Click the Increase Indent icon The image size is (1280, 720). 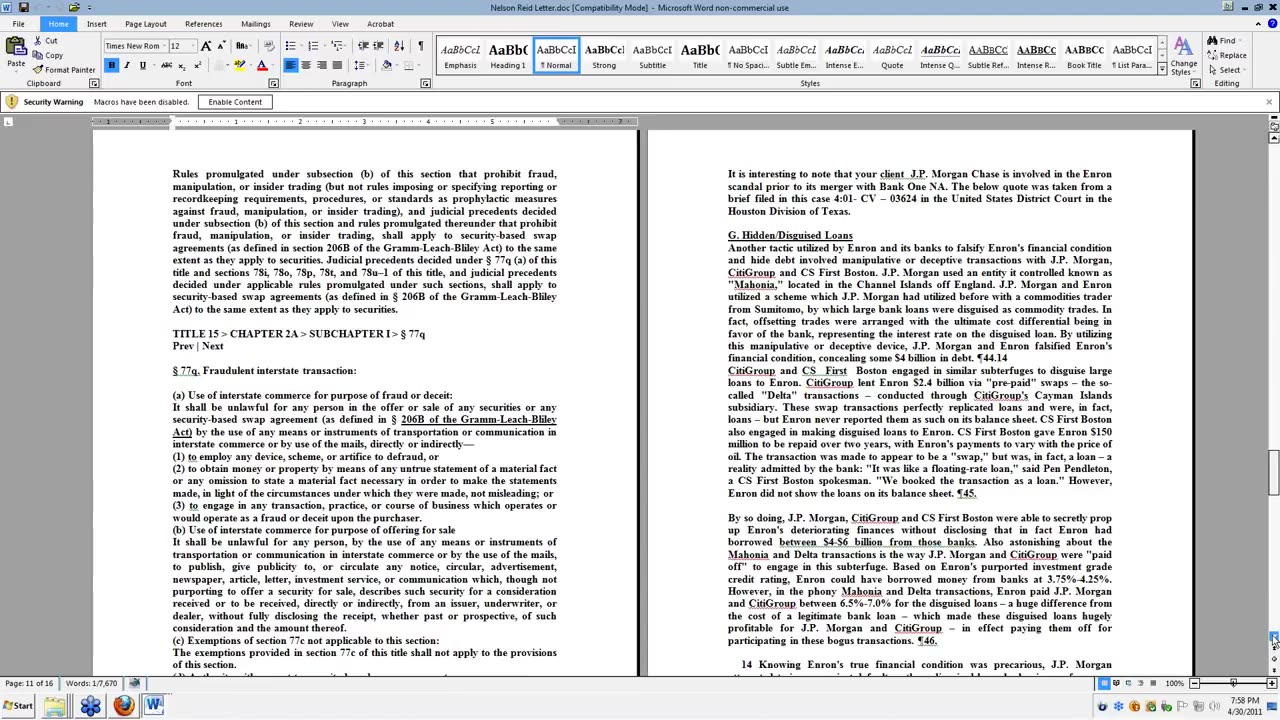(380, 46)
